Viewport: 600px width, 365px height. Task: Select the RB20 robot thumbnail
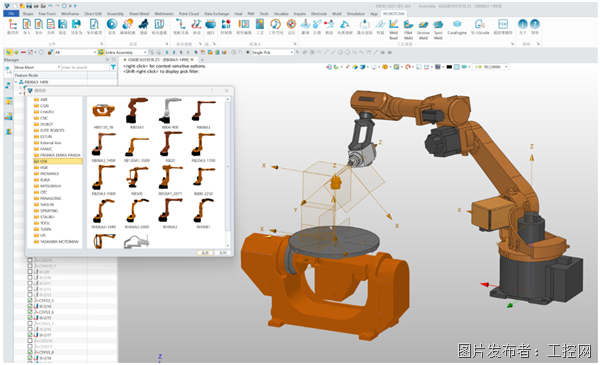coord(170,147)
